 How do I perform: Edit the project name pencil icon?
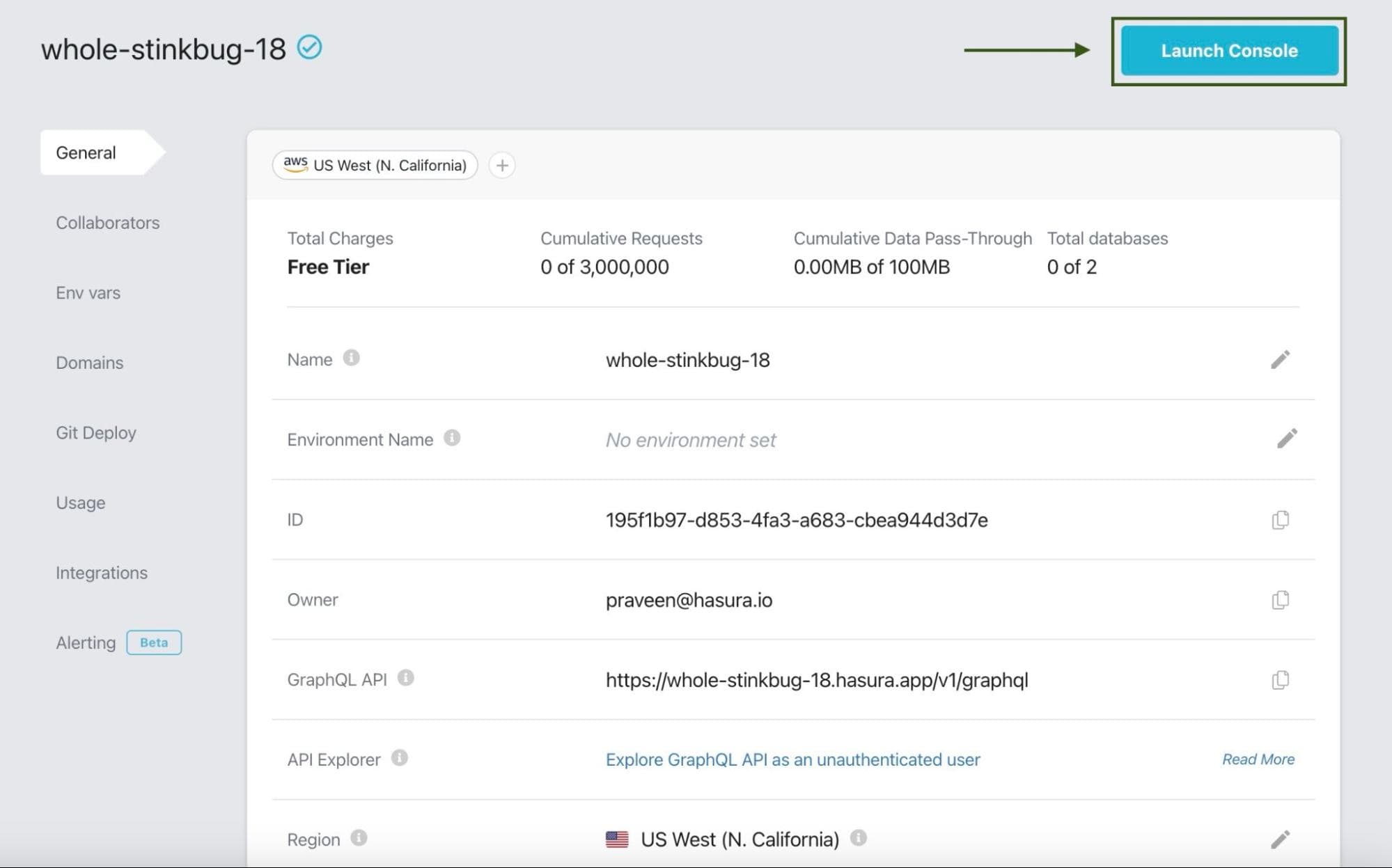[1280, 360]
